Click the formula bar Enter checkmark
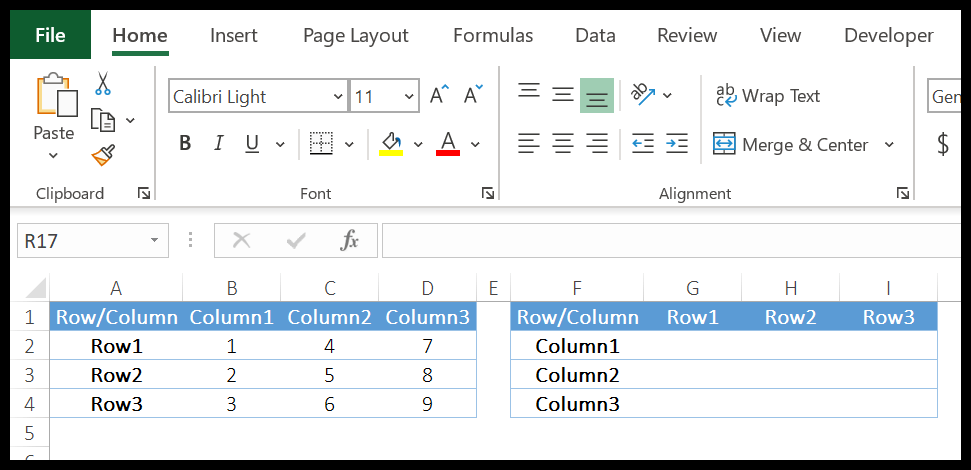This screenshot has height=470, width=971. [296, 240]
